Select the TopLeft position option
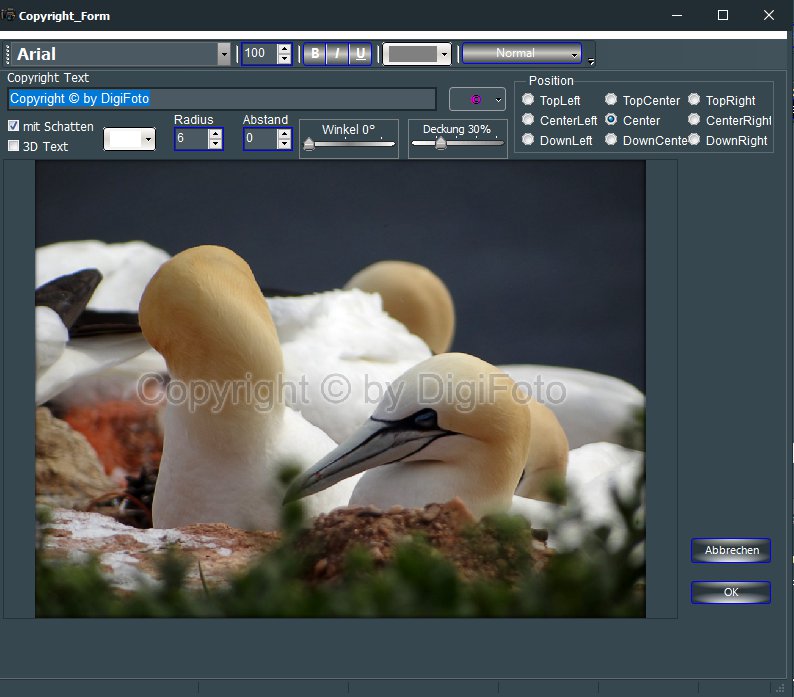794x697 pixels. [x=528, y=100]
